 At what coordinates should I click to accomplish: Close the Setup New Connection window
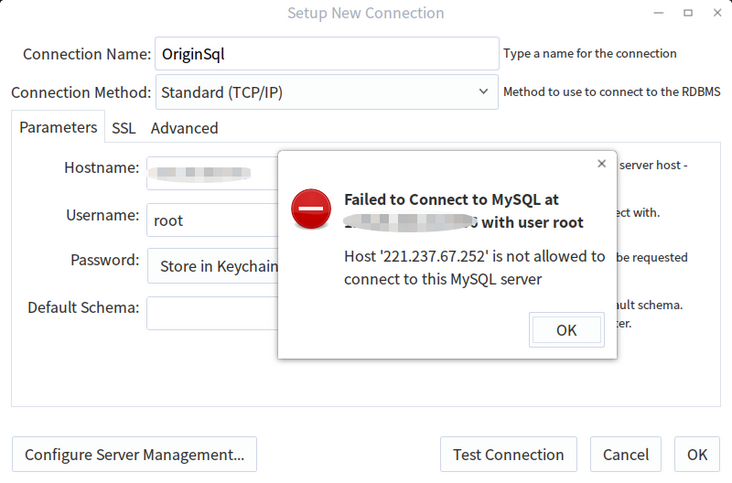(716, 13)
